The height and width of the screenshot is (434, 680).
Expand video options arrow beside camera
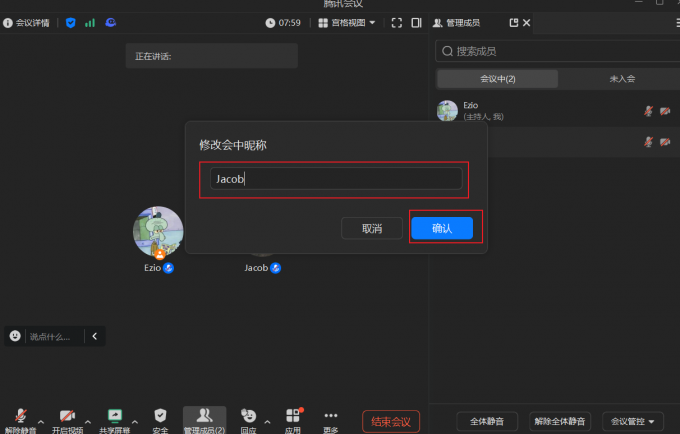(x=88, y=421)
